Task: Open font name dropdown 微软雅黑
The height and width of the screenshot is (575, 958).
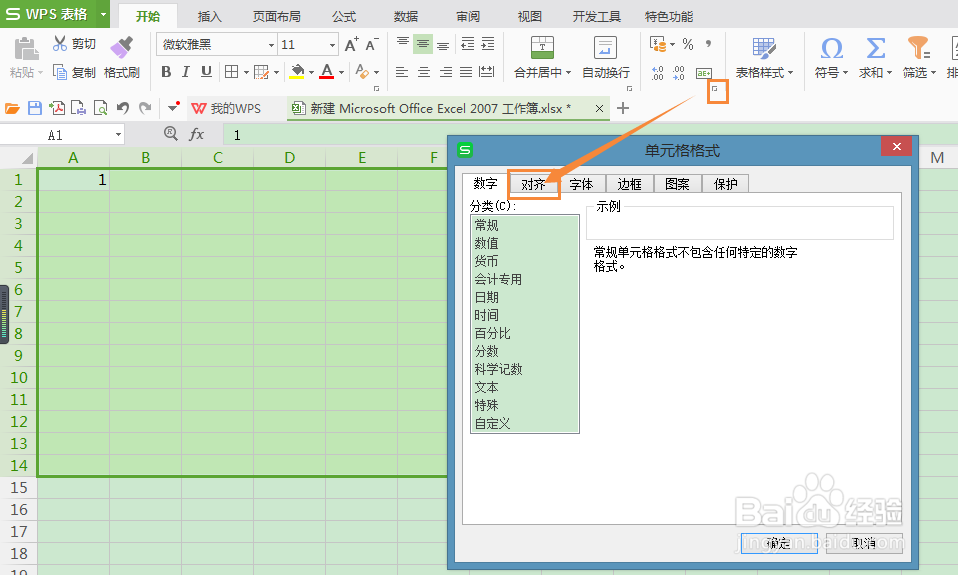Action: click(x=271, y=45)
